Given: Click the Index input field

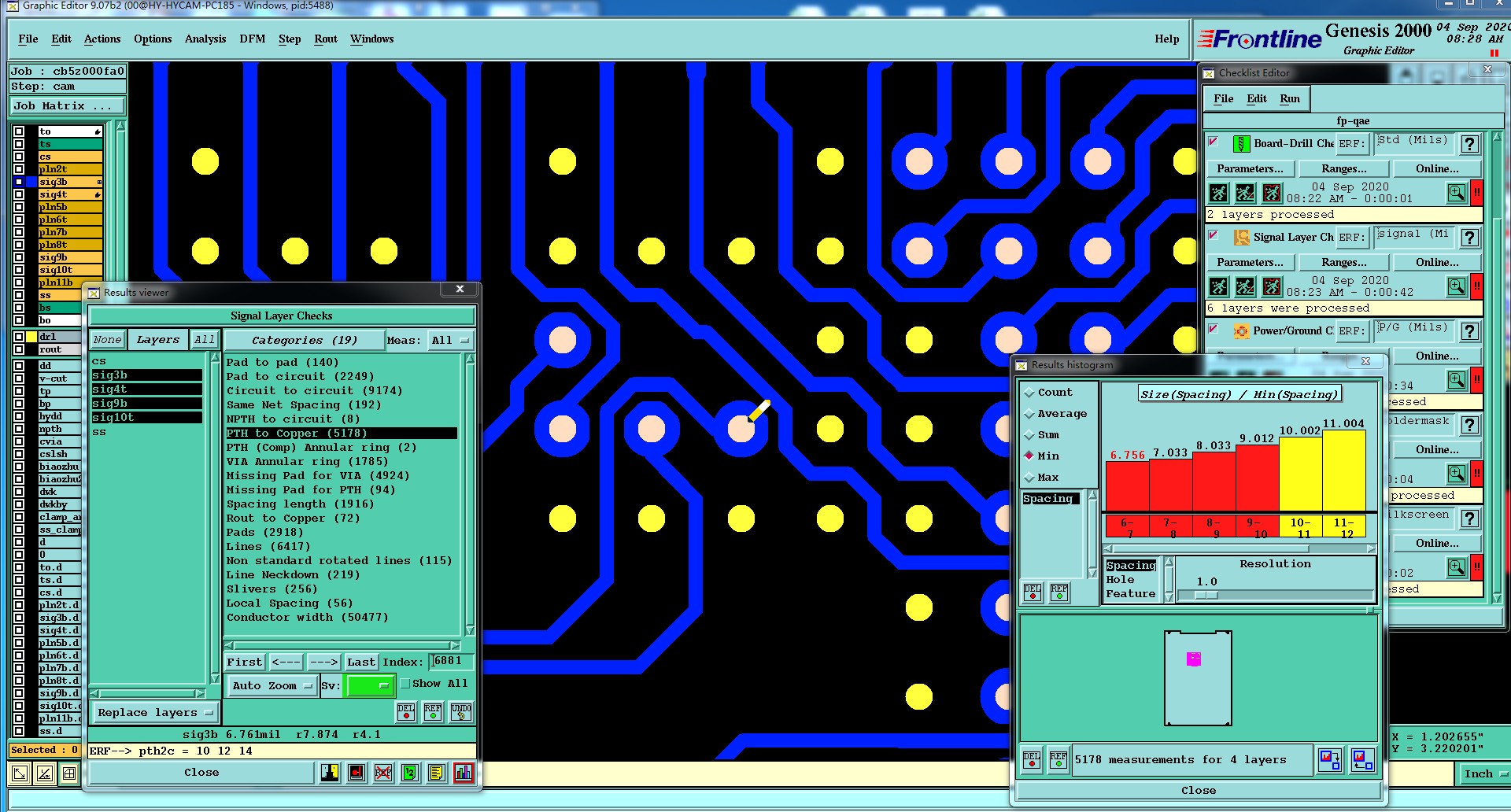Looking at the screenshot, I should 453,661.
